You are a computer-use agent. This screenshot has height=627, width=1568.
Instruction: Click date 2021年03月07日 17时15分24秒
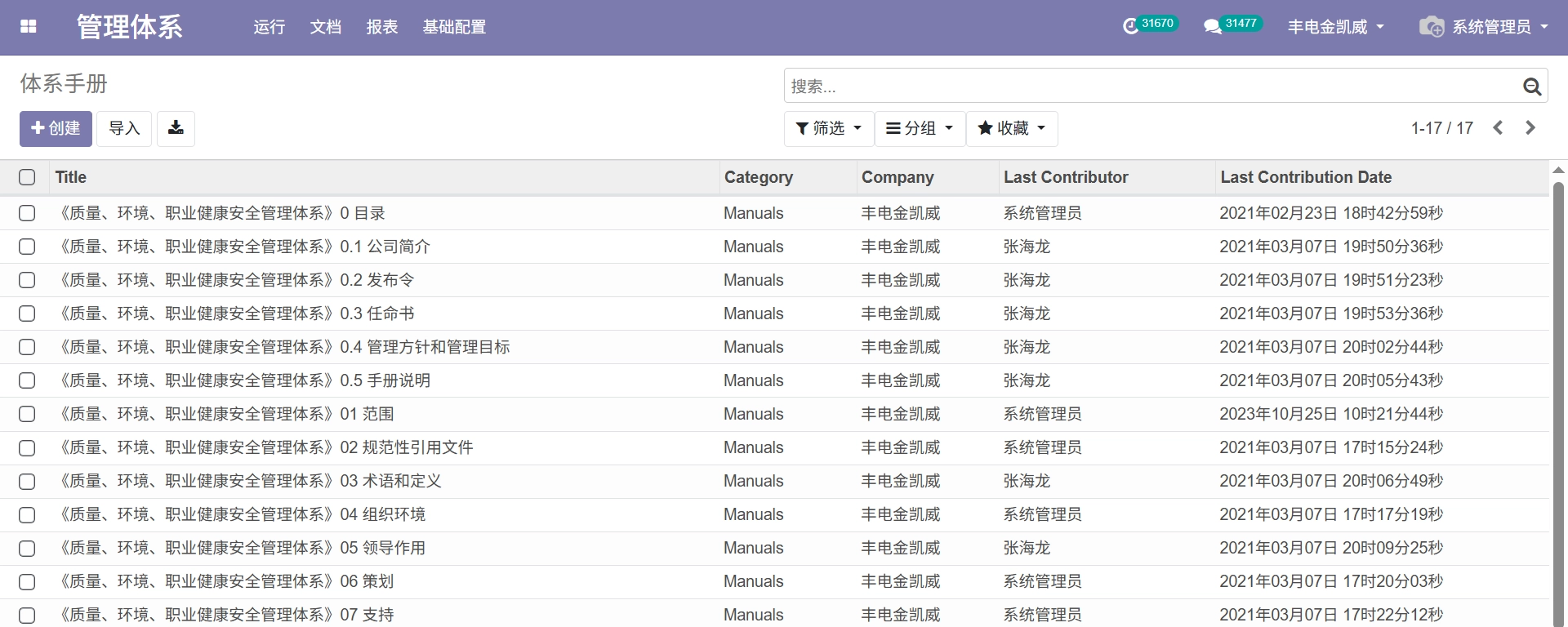[x=1331, y=447]
